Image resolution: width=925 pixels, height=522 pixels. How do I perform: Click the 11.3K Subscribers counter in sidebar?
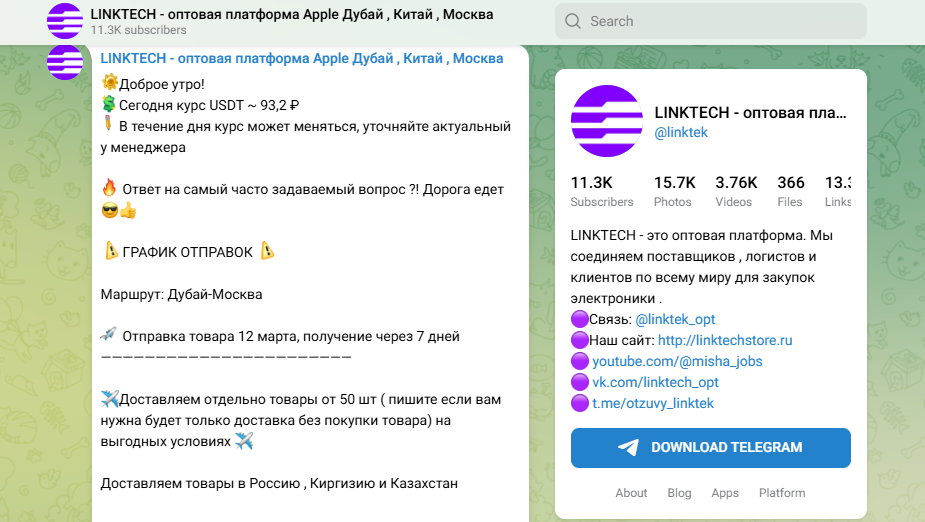point(602,191)
